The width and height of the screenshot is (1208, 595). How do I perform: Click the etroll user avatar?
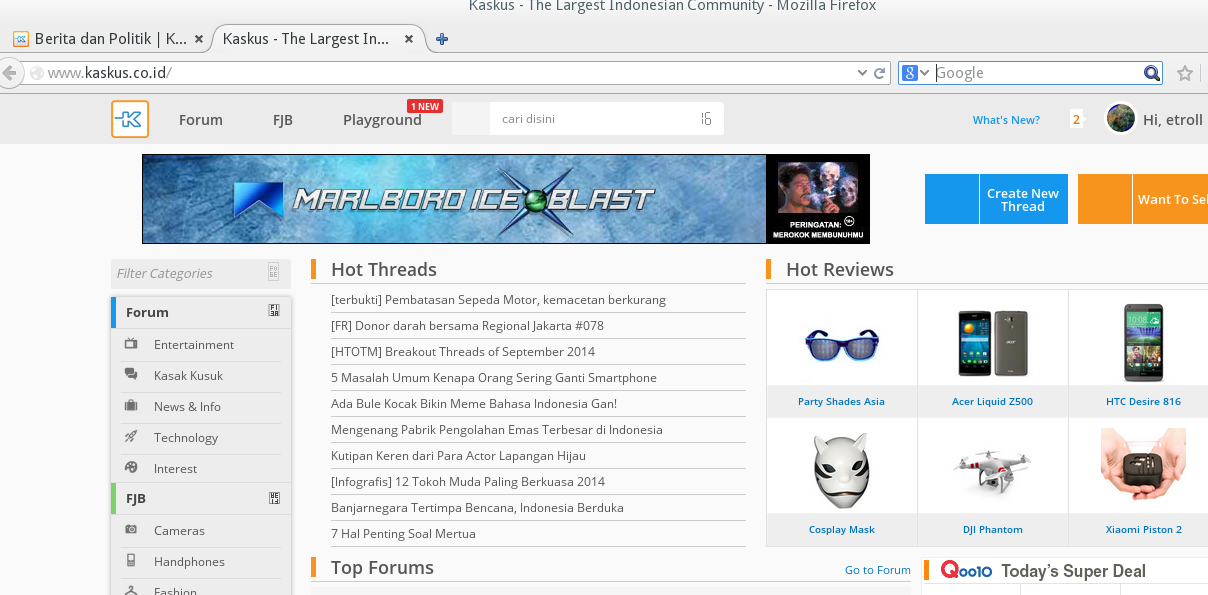click(x=1121, y=118)
